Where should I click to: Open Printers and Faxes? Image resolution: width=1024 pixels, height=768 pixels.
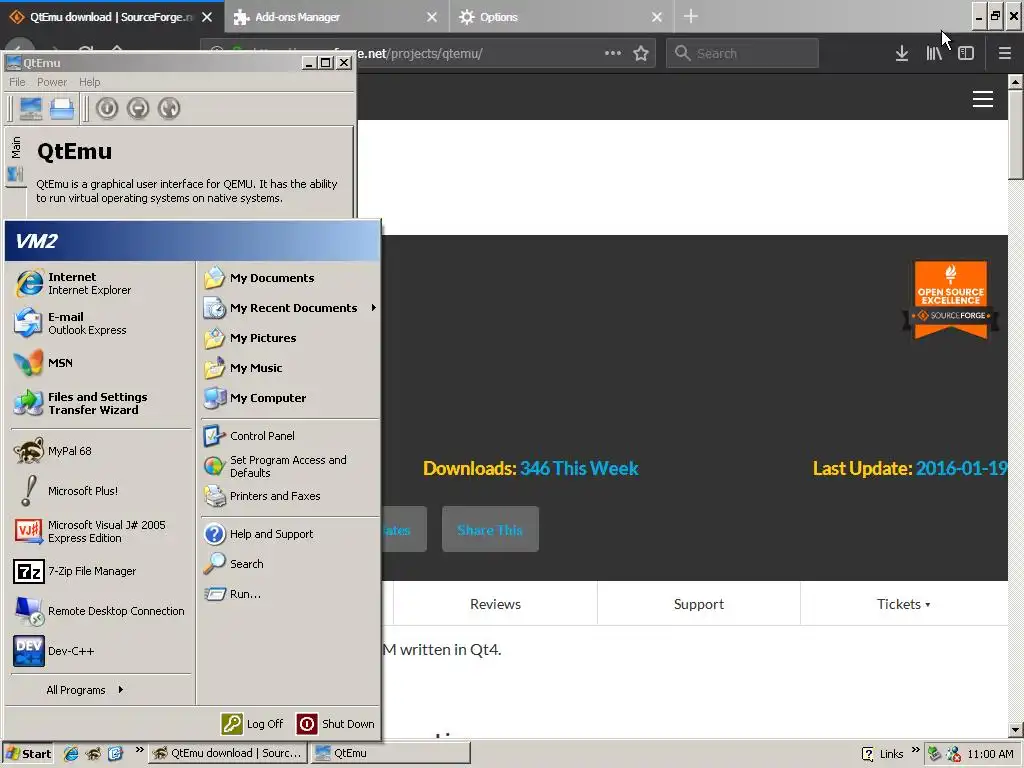tap(290, 496)
